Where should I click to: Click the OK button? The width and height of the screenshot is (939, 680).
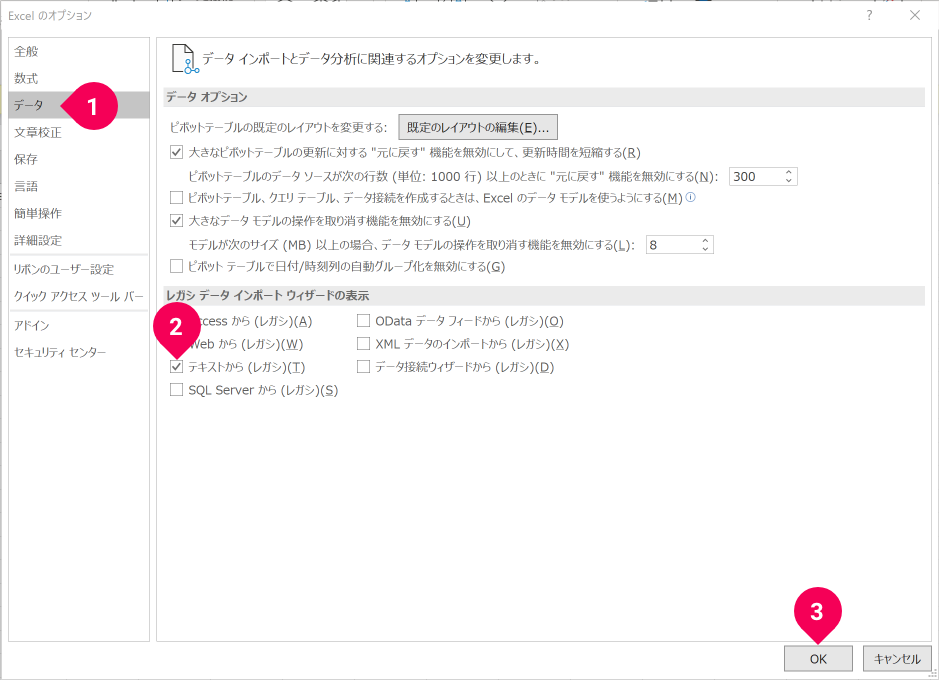(818, 659)
